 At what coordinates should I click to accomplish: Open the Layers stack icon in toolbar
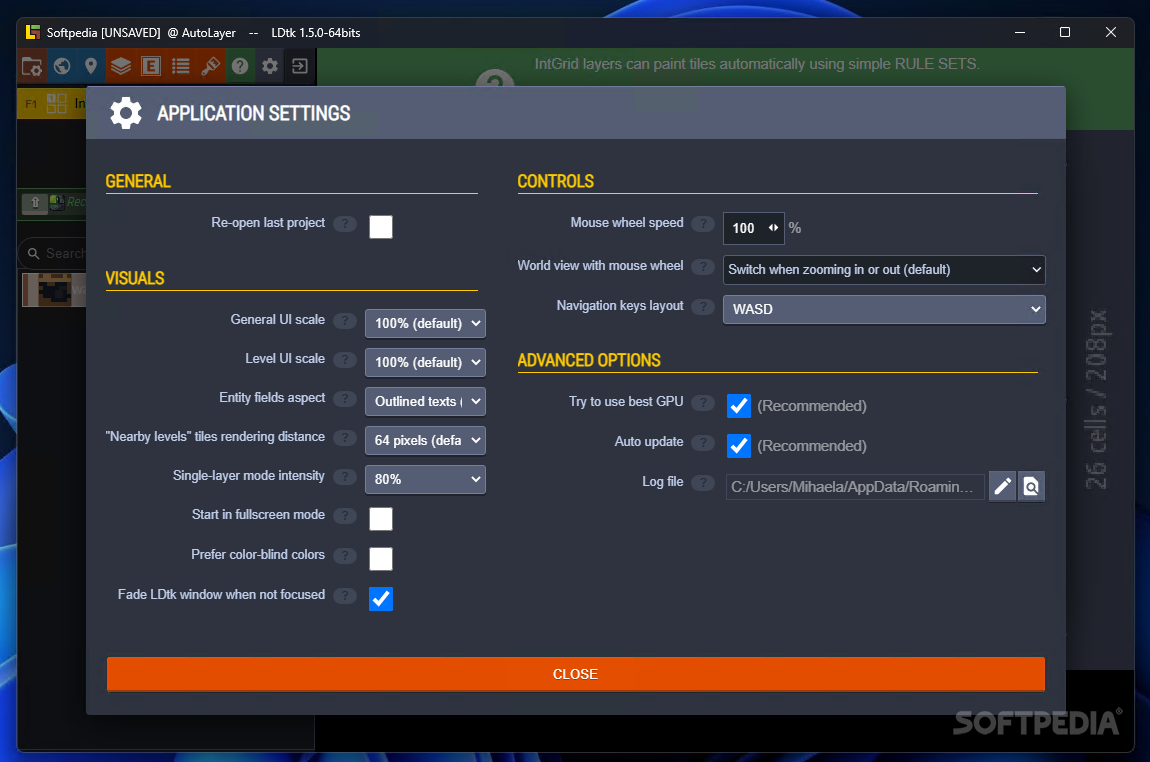click(121, 67)
